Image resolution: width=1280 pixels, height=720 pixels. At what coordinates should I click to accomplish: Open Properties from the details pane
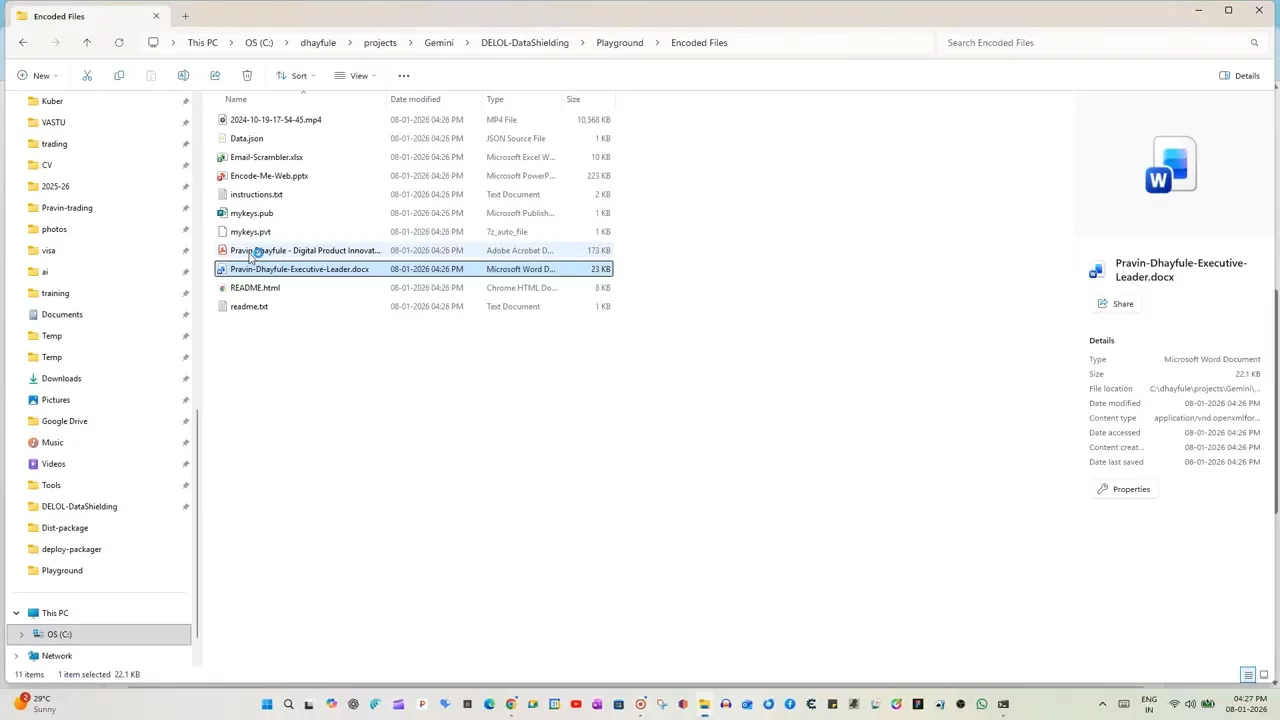pos(1123,489)
